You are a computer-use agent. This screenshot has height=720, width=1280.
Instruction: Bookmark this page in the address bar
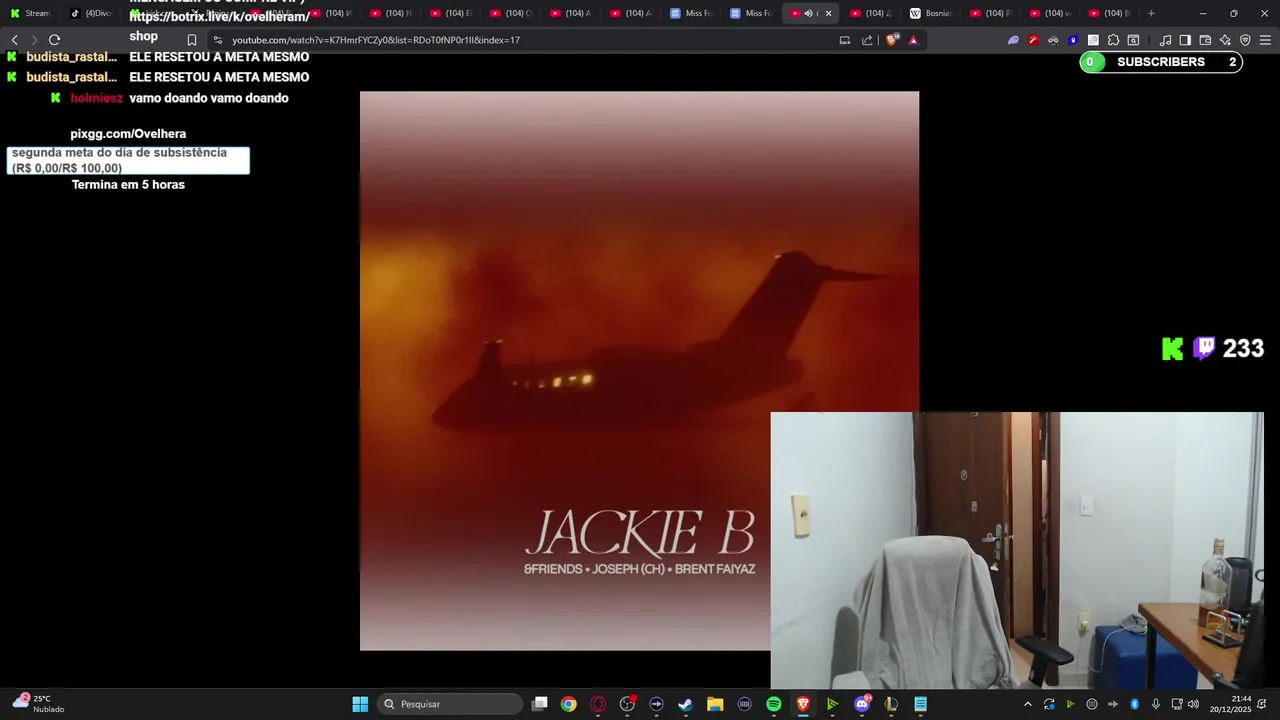tap(192, 40)
